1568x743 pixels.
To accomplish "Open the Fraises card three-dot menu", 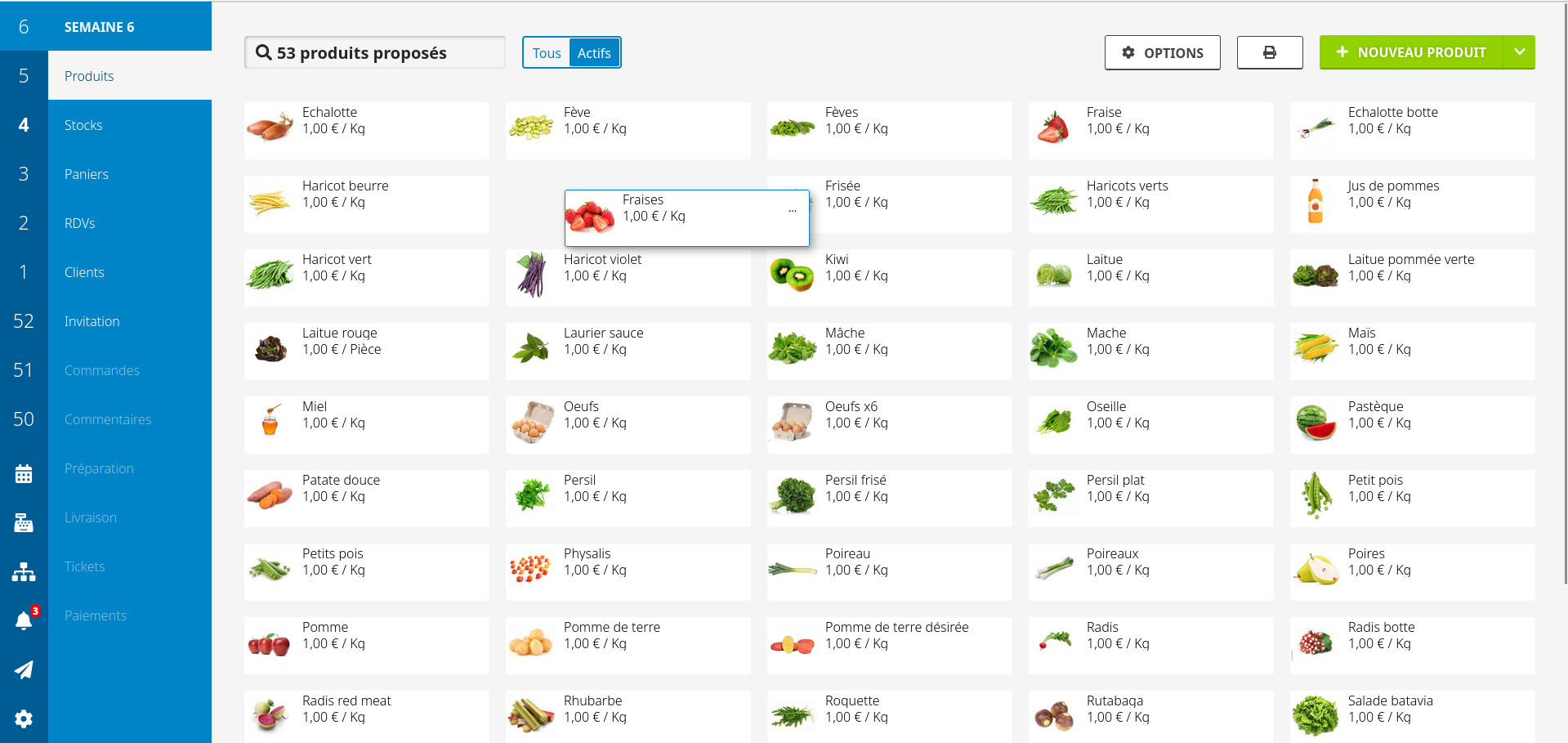I will [x=792, y=211].
